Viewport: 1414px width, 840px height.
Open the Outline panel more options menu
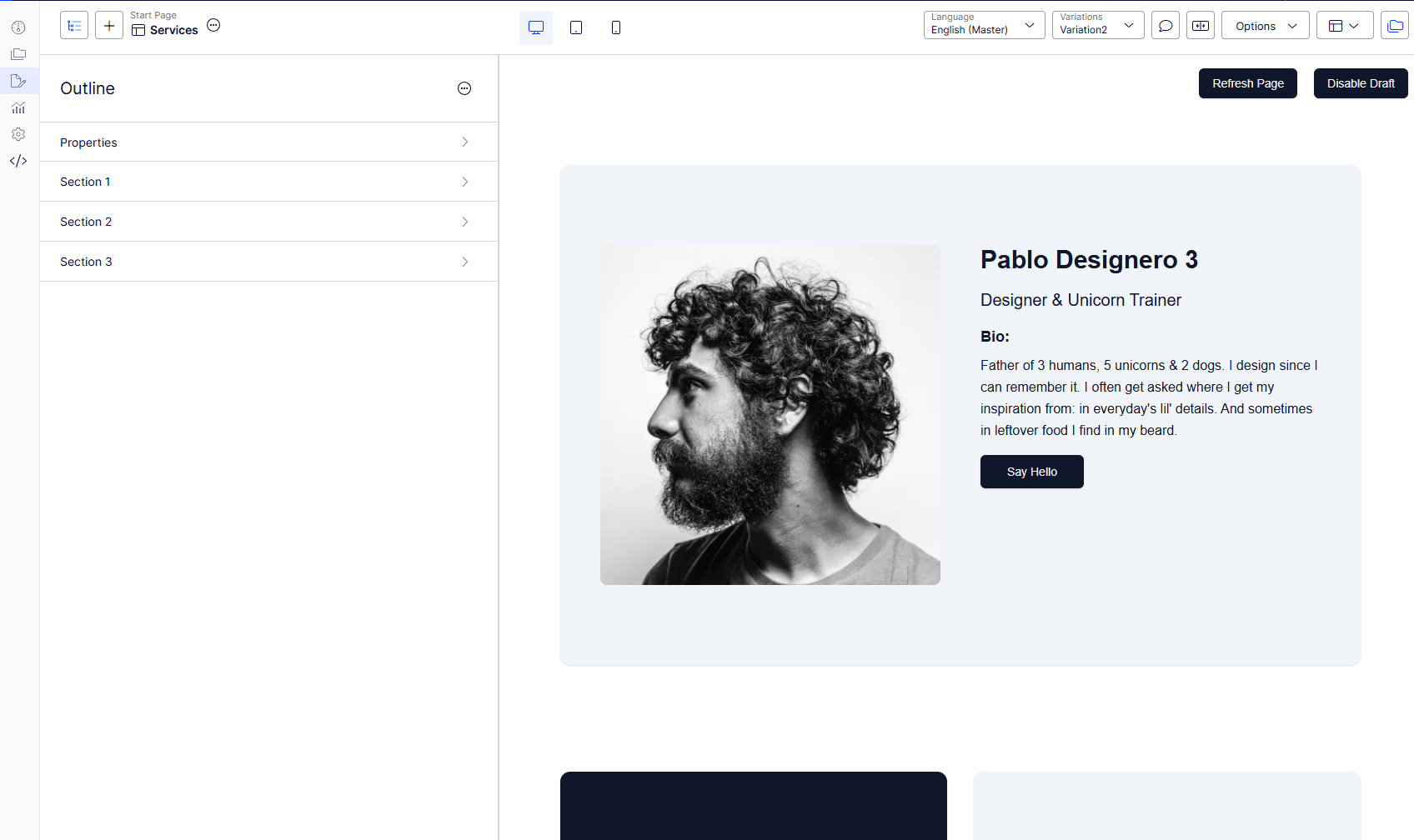coord(464,88)
